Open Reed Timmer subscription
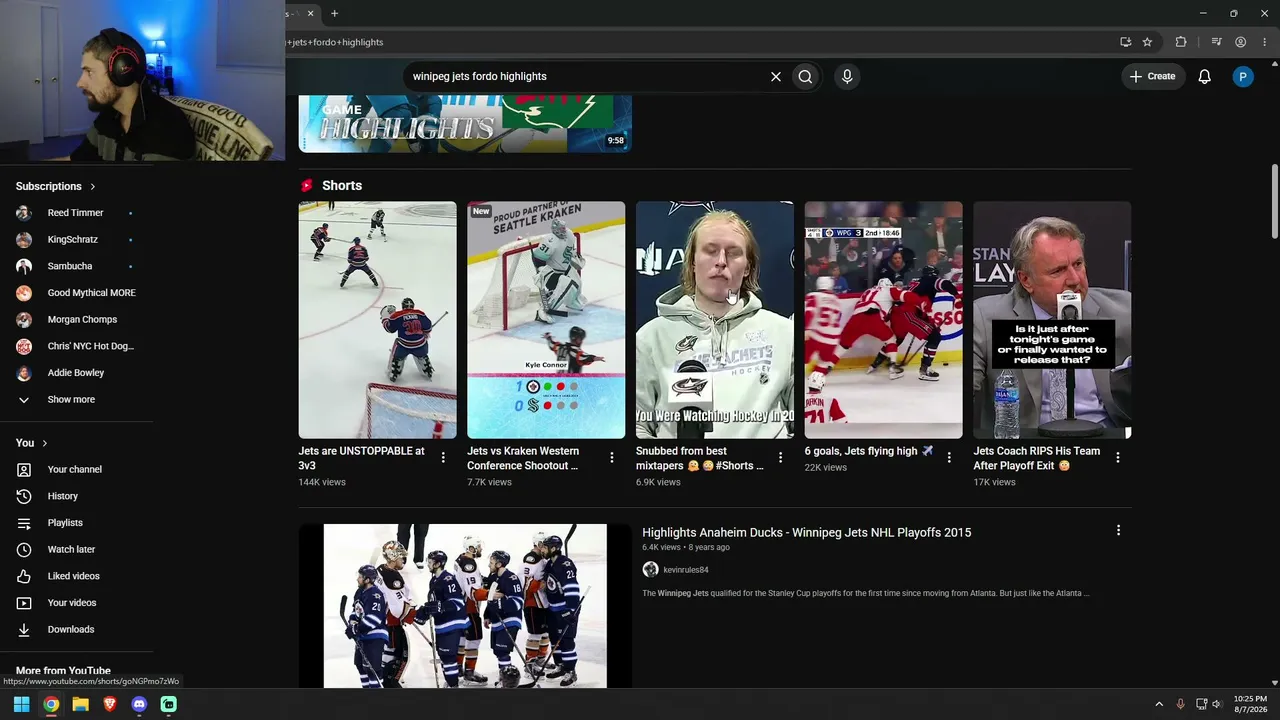This screenshot has width=1280, height=720. [76, 213]
